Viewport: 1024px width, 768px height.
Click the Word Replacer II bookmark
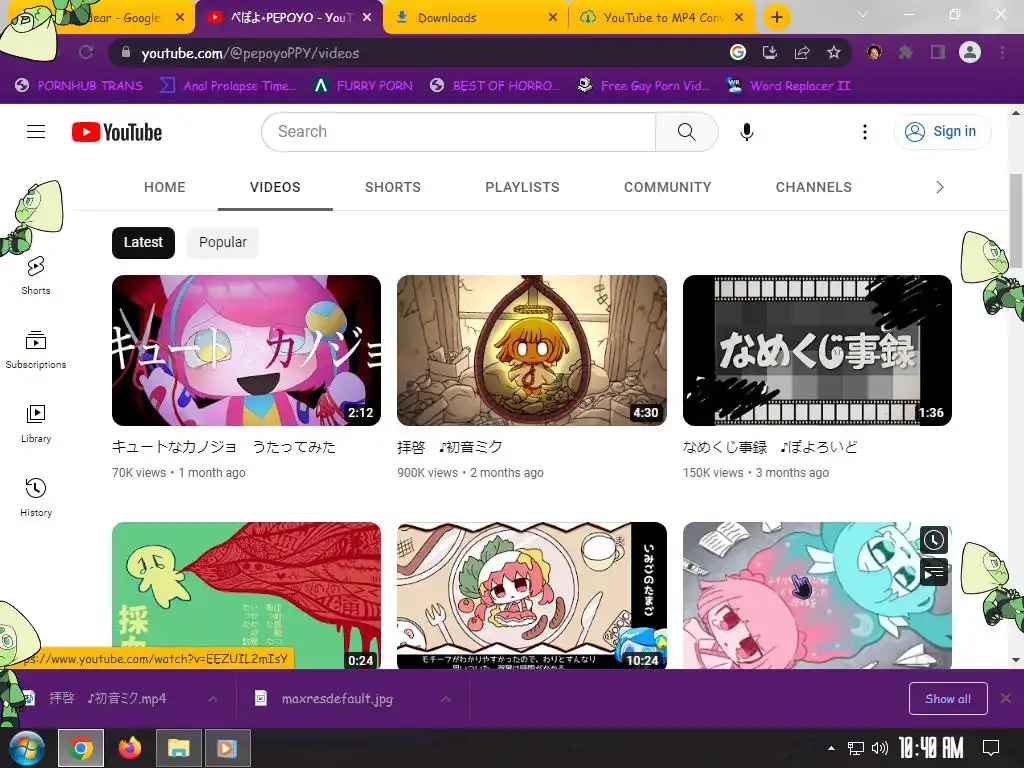click(x=788, y=86)
